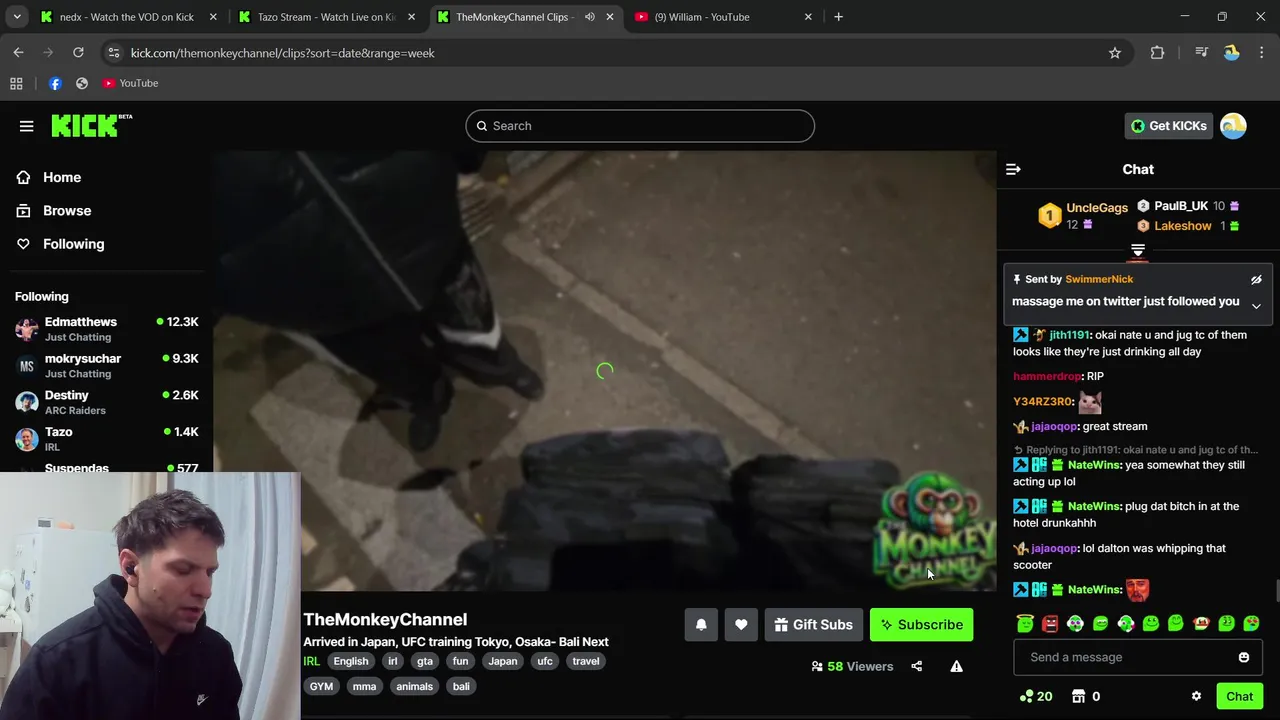Click the Subscribe button
This screenshot has width=1280, height=720.
(921, 625)
